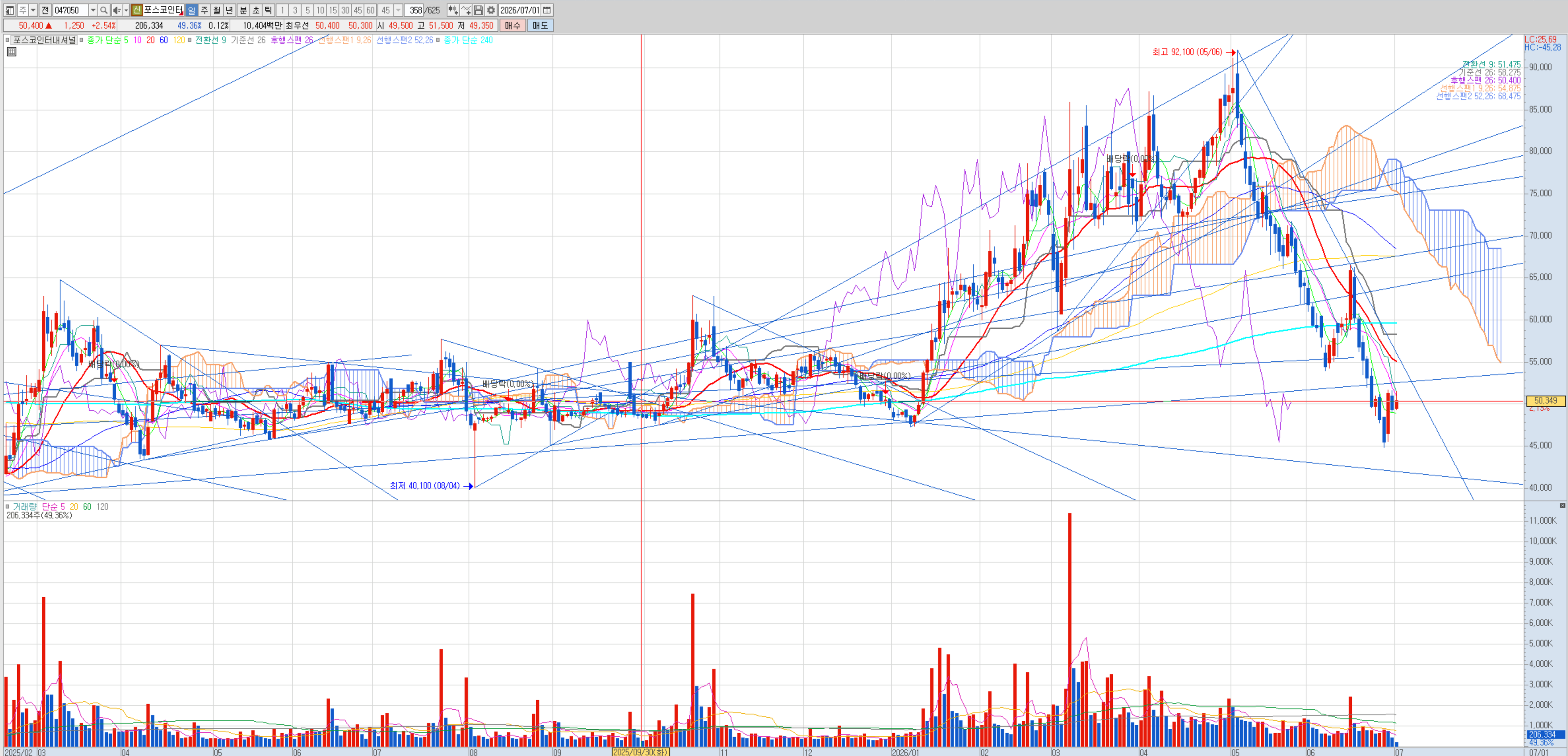Open the 주 type dropdown arrow
This screenshot has height=756, width=1568.
33,11
